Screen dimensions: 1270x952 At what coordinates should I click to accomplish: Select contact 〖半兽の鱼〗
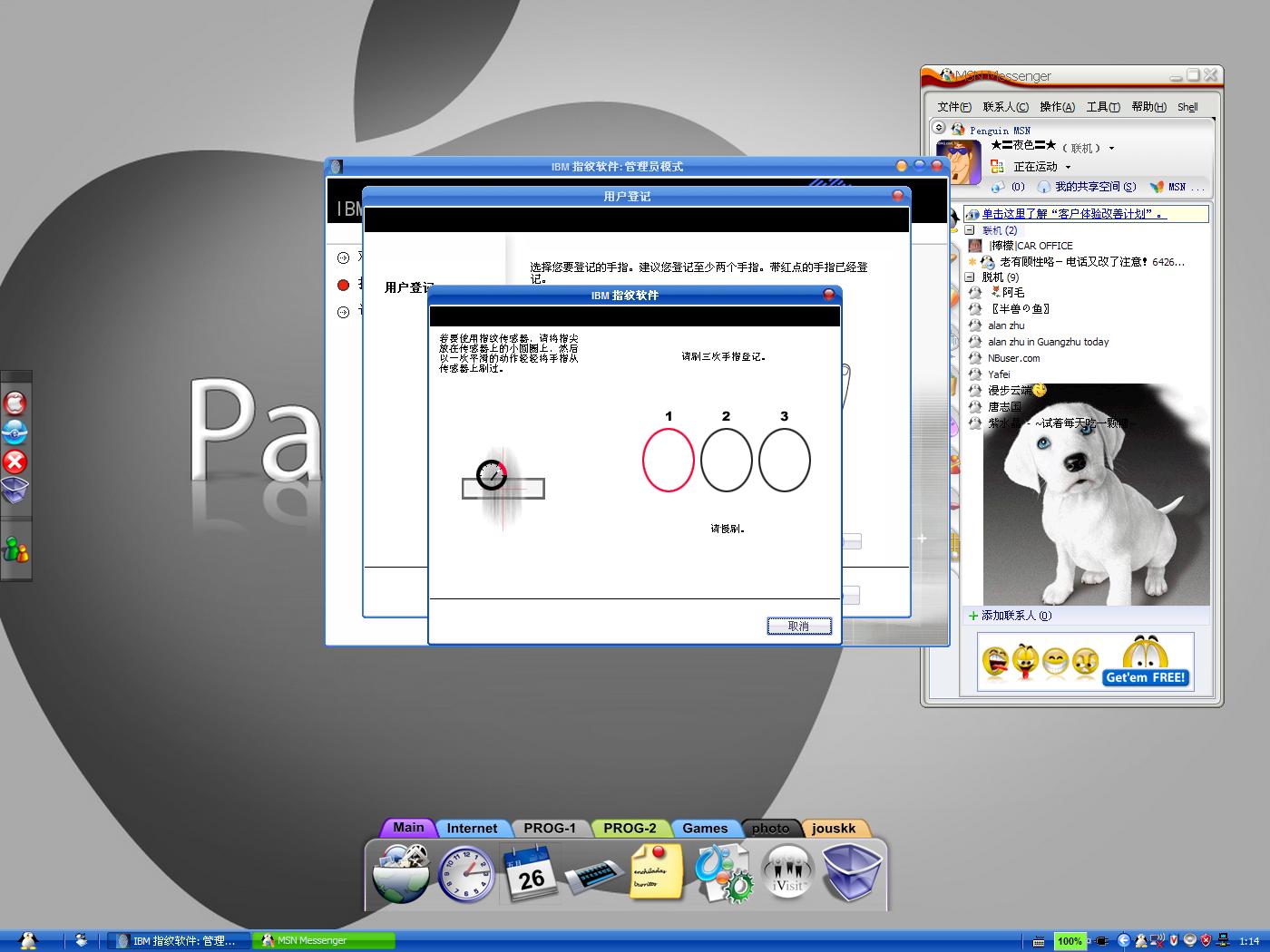(1019, 309)
